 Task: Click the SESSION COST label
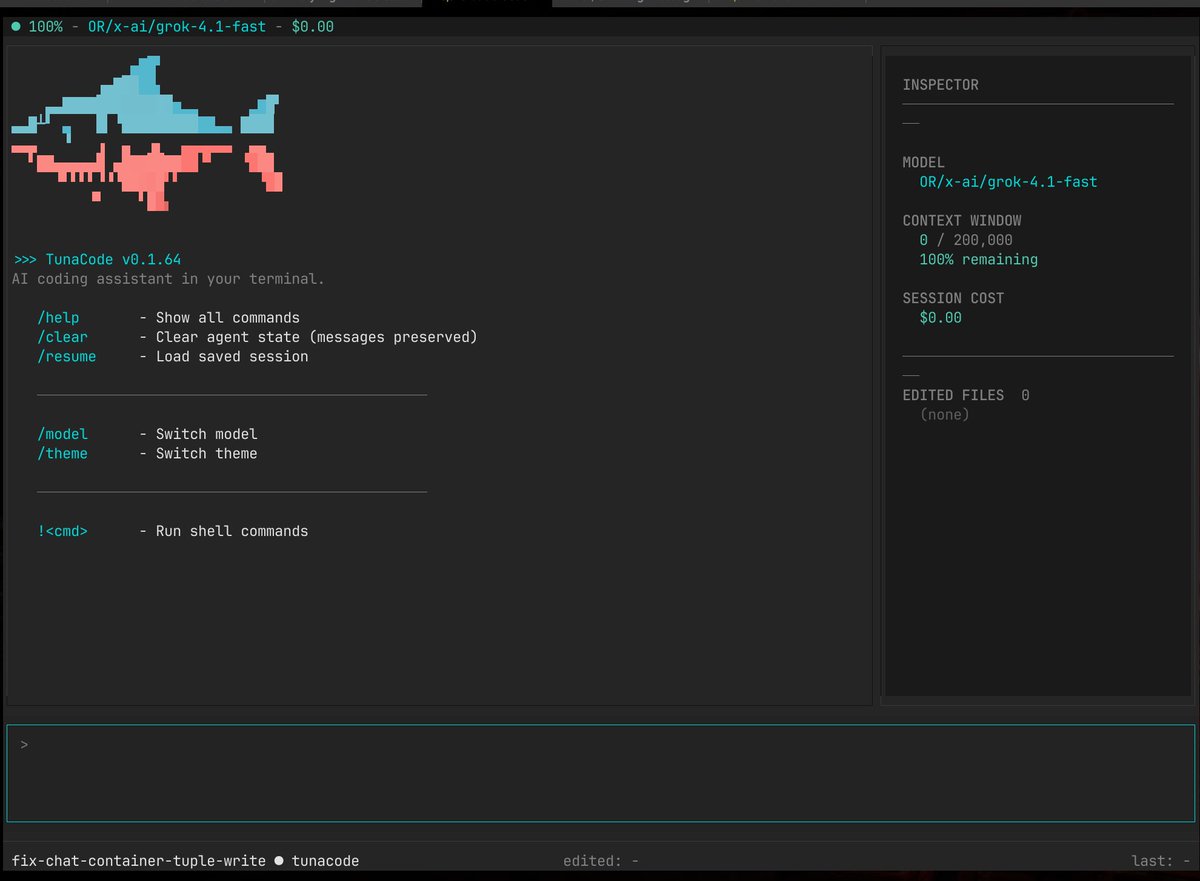[953, 298]
